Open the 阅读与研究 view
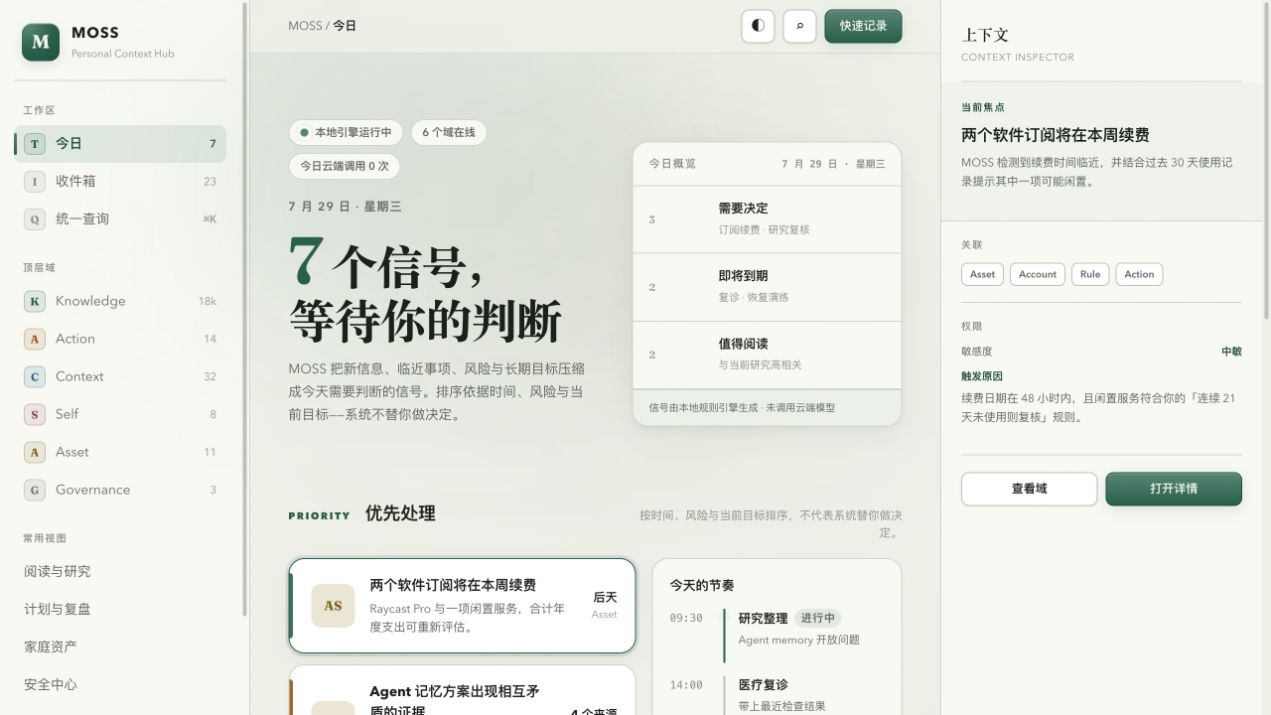This screenshot has width=1271, height=715. (120, 571)
